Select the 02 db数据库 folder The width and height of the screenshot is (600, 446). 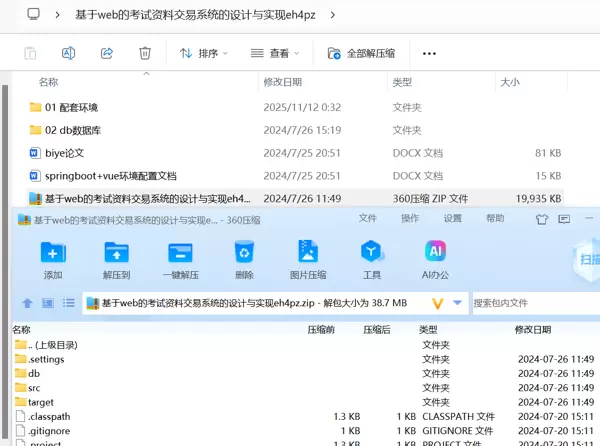(x=72, y=130)
